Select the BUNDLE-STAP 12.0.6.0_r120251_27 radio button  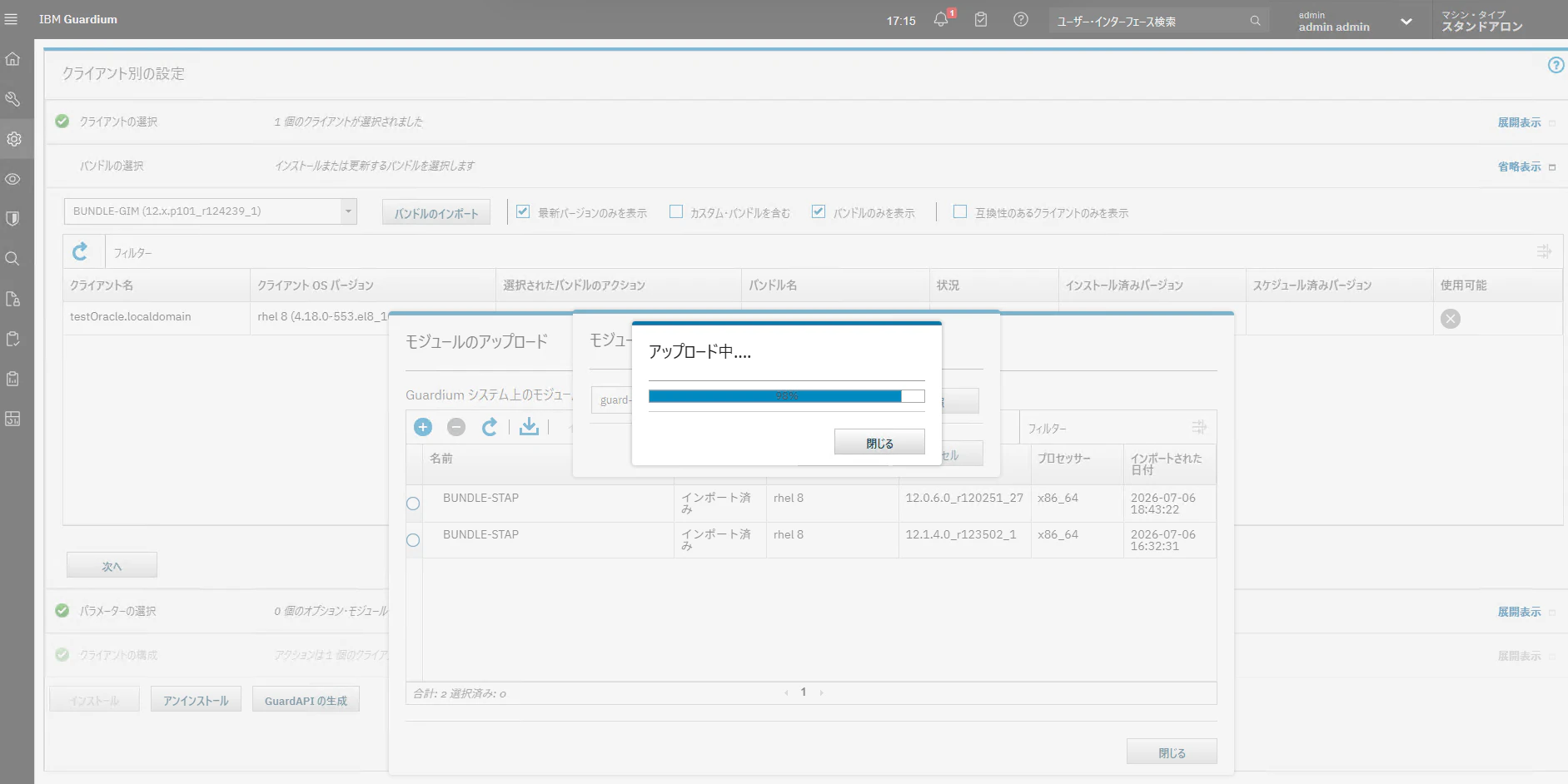coord(413,504)
